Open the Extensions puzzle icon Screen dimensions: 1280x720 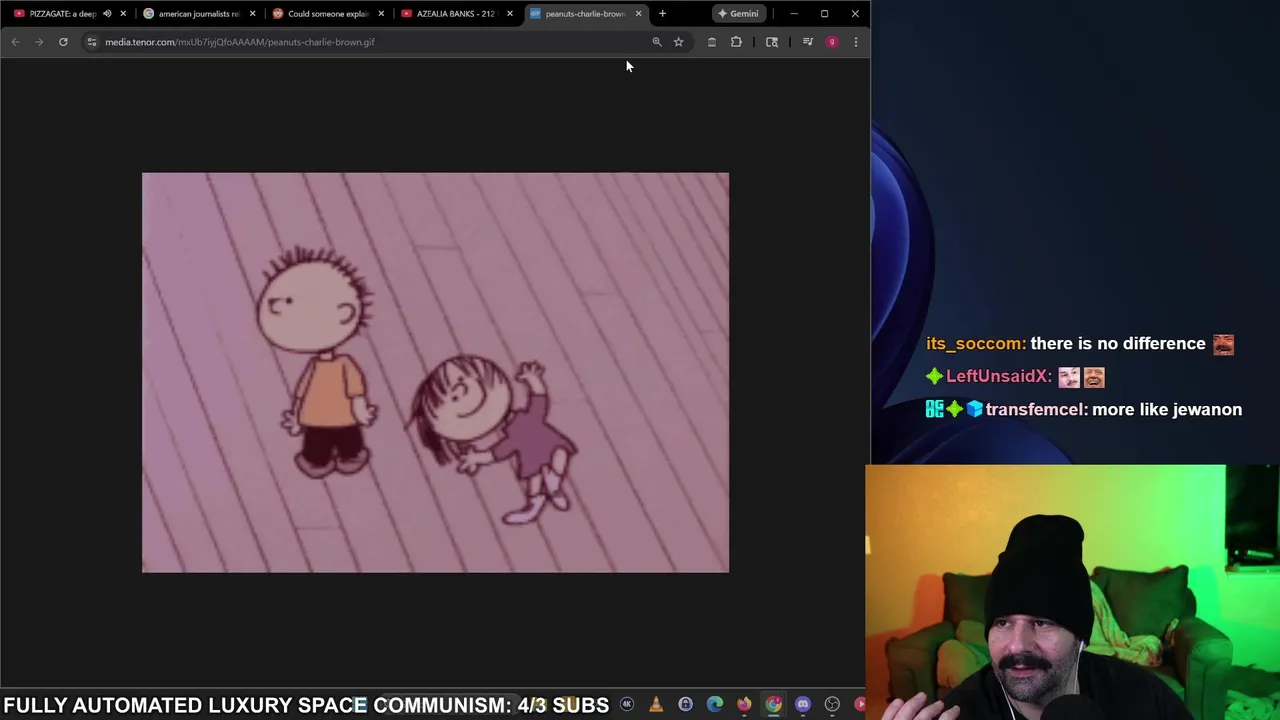click(736, 42)
